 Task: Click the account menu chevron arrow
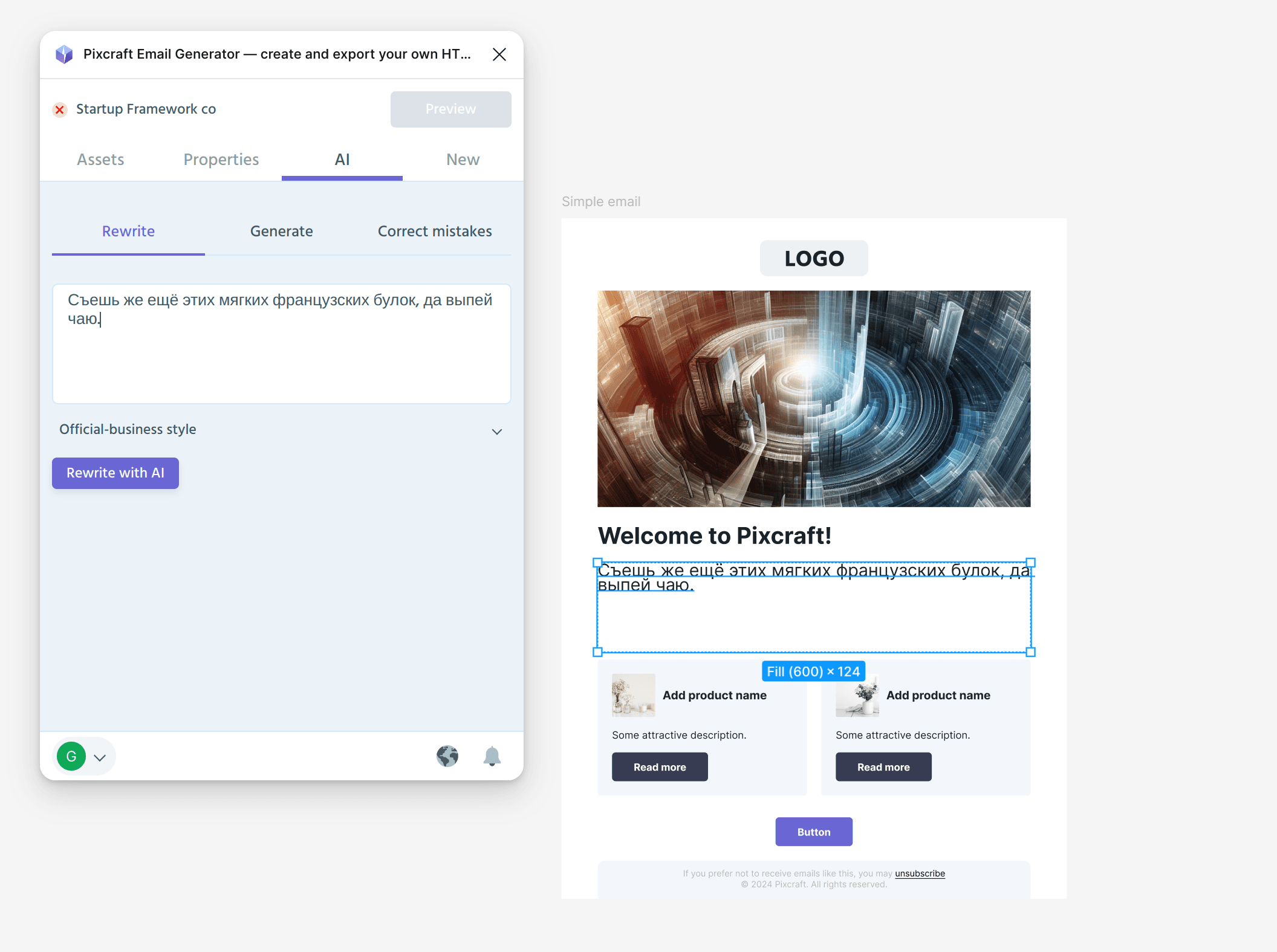[100, 757]
